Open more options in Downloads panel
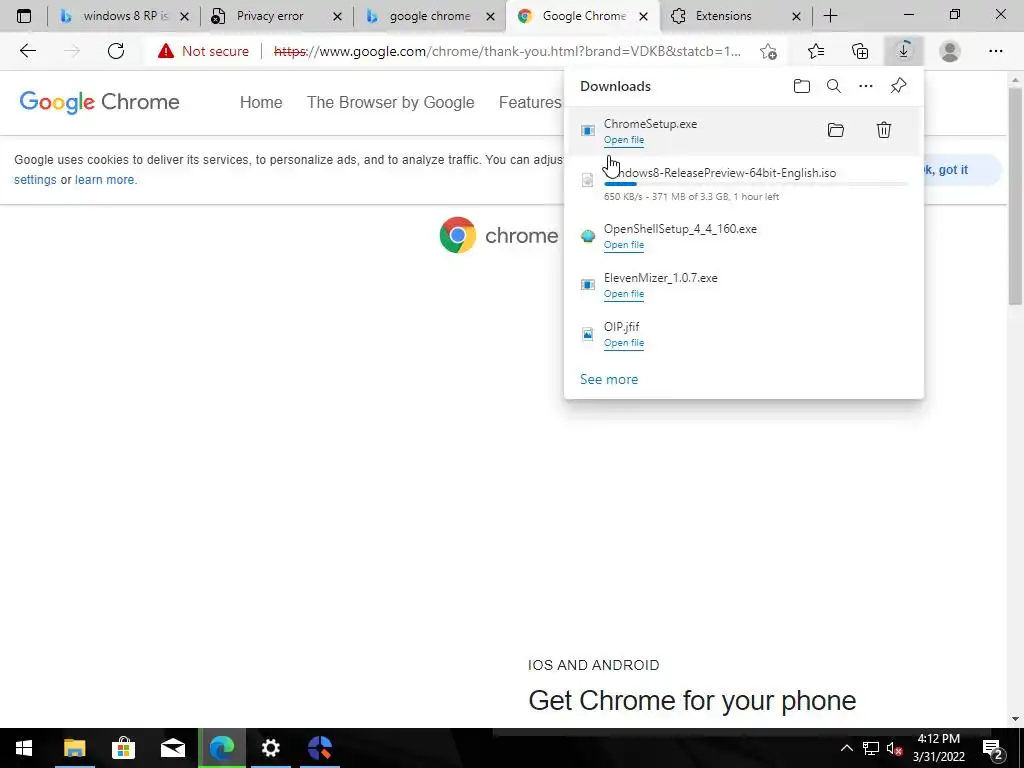Image resolution: width=1024 pixels, height=768 pixels. point(866,86)
